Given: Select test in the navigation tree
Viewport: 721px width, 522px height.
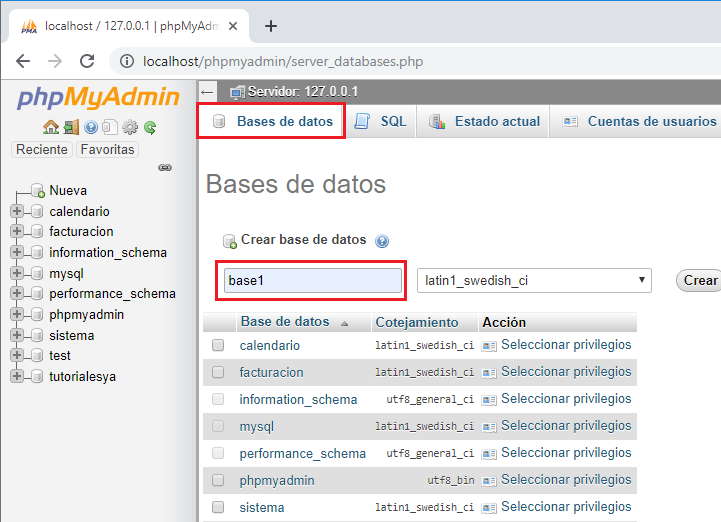Looking at the screenshot, I should click(x=60, y=356).
